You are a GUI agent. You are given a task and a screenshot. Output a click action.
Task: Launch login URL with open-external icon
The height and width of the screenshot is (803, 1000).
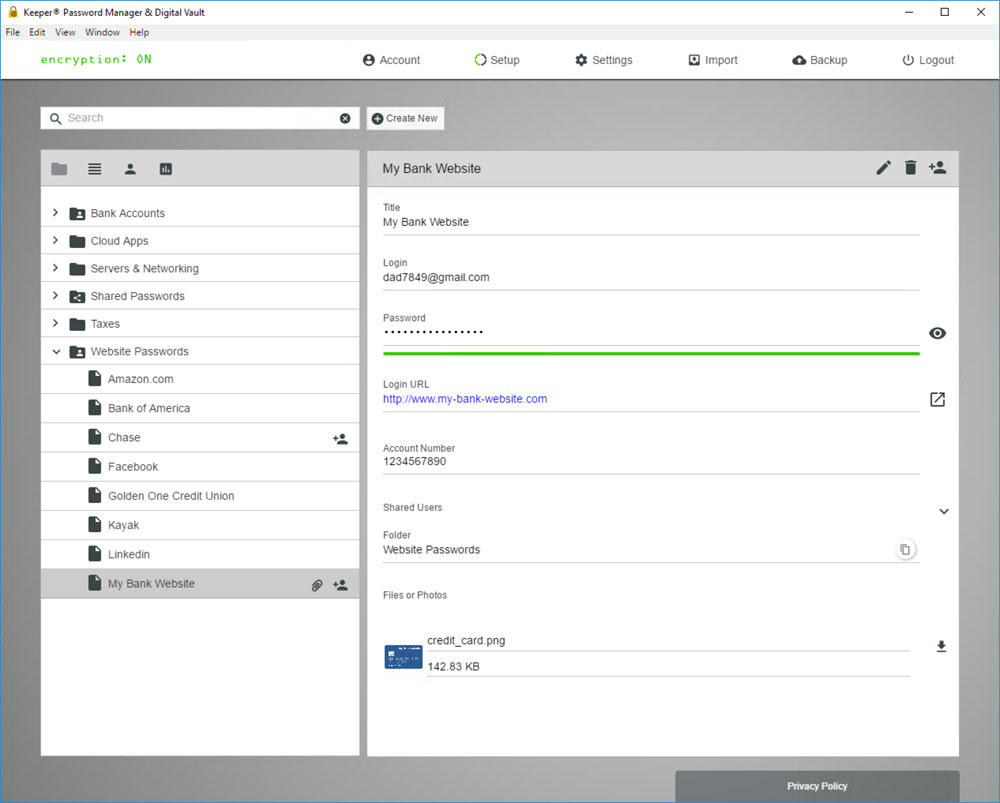(937, 399)
